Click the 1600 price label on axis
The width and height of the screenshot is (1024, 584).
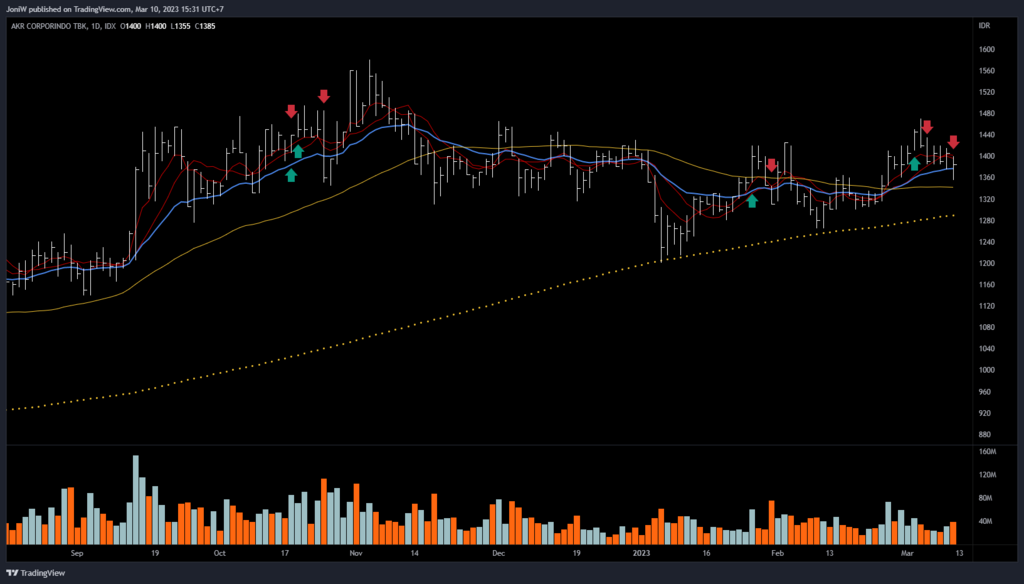point(987,49)
